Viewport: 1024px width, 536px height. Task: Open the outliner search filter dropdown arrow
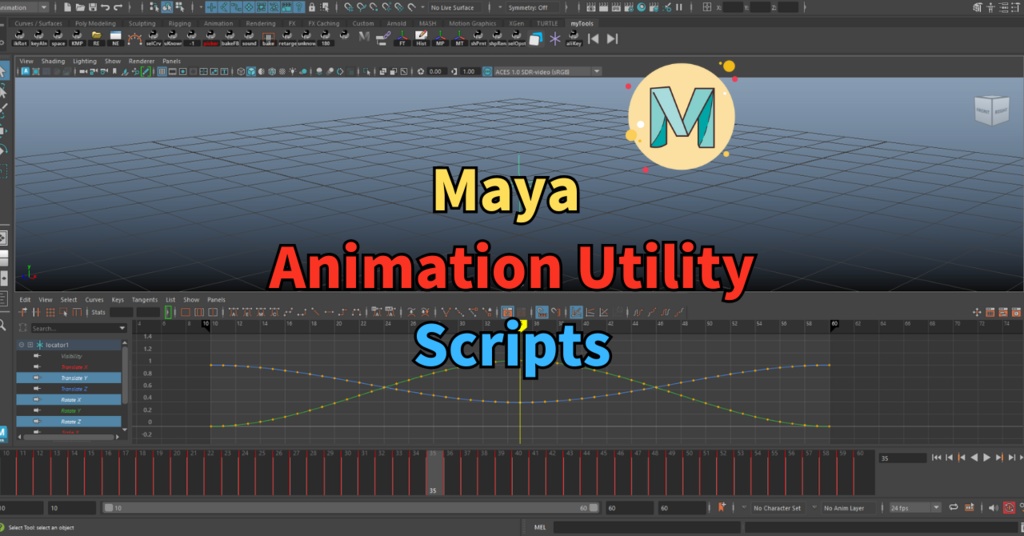click(121, 328)
